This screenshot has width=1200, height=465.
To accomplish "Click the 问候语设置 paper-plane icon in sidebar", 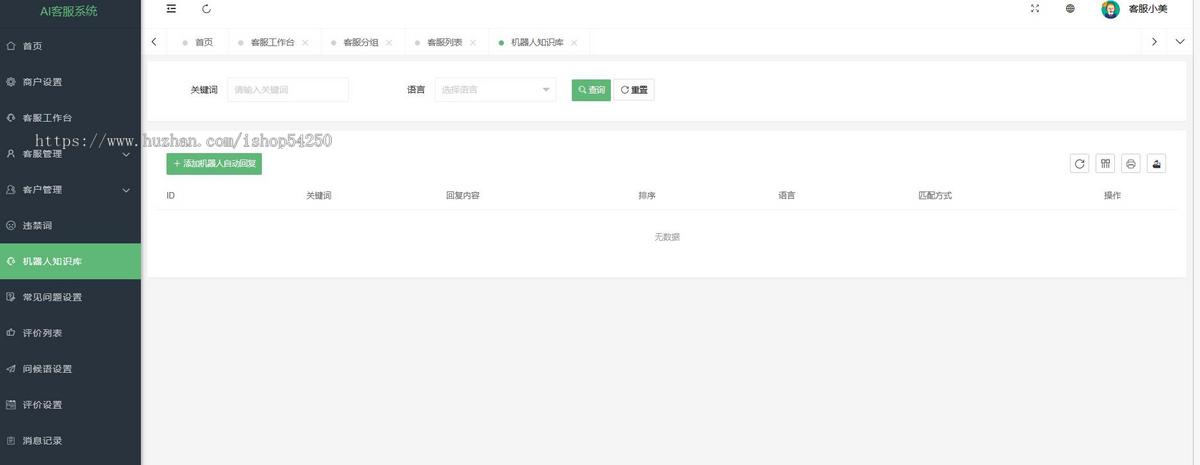I will tap(11, 369).
